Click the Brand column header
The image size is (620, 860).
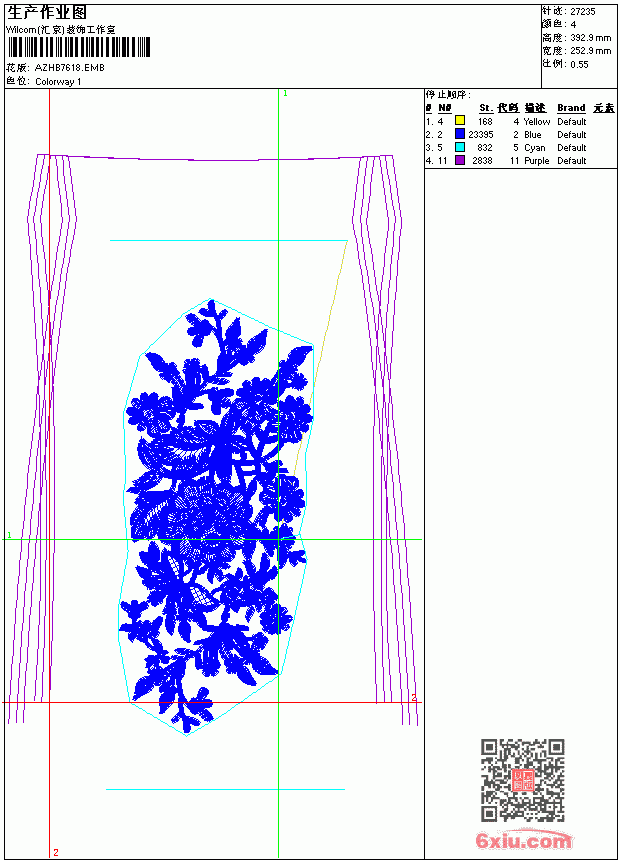571,108
